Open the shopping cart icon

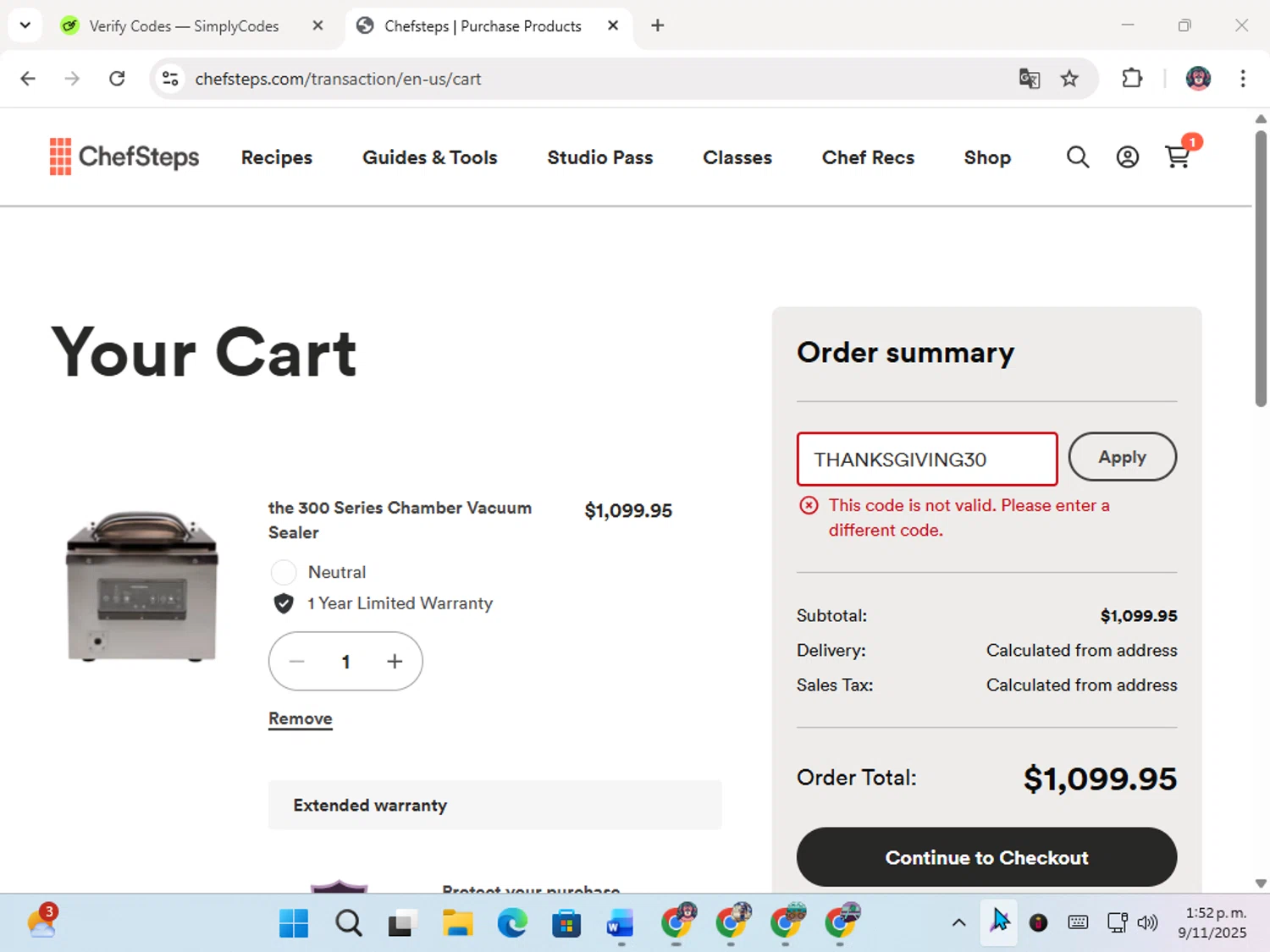pyautogui.click(x=1178, y=157)
